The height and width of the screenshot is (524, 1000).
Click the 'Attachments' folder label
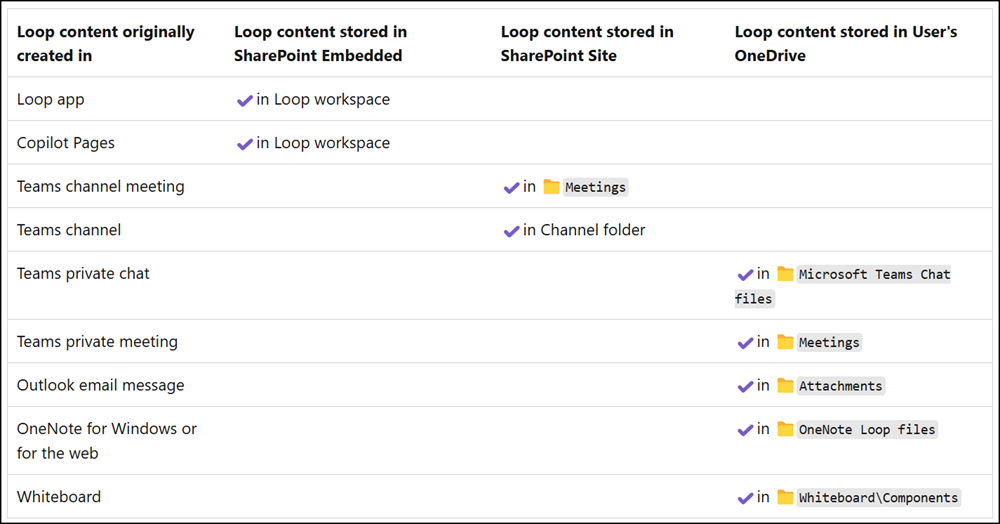point(841,386)
